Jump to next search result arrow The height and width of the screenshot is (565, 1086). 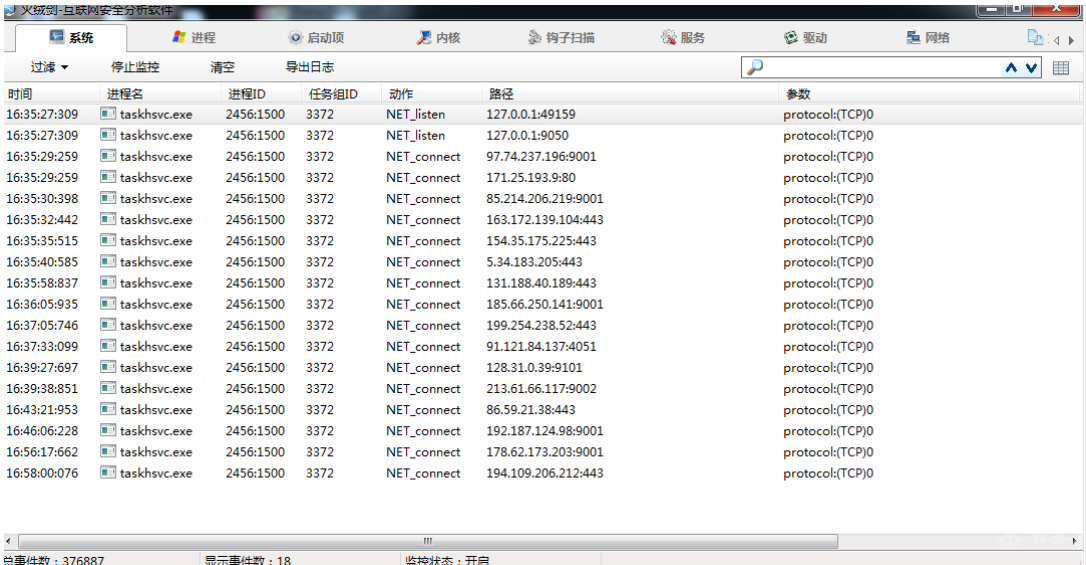[x=1032, y=67]
